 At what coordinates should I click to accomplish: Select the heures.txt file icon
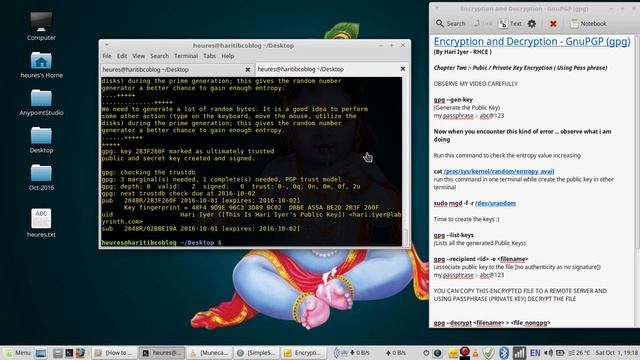[x=41, y=222]
